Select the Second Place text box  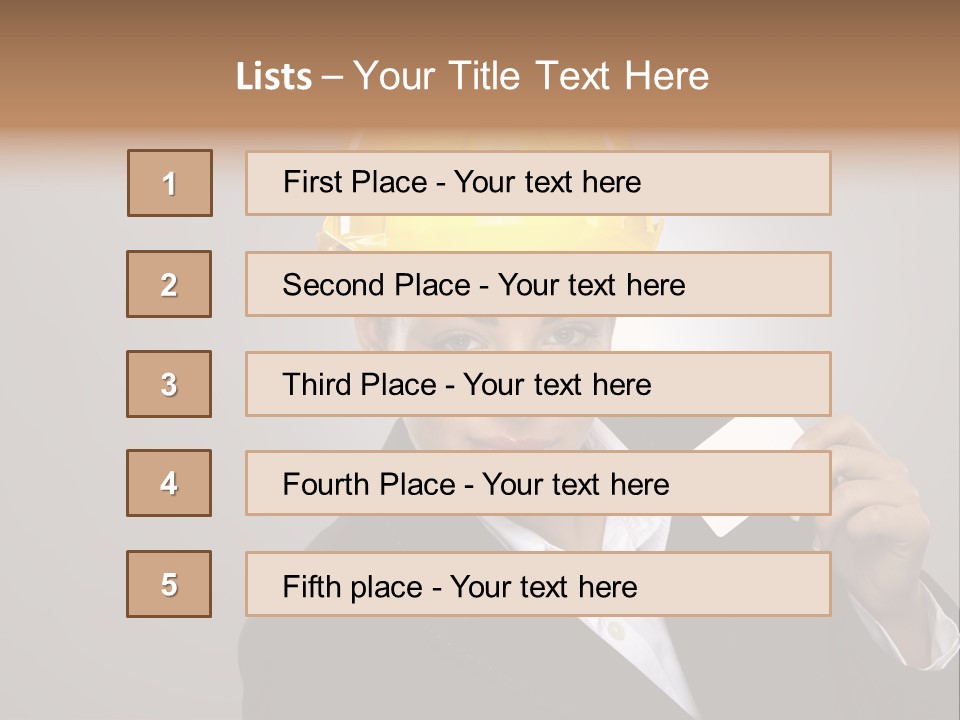[x=538, y=284]
